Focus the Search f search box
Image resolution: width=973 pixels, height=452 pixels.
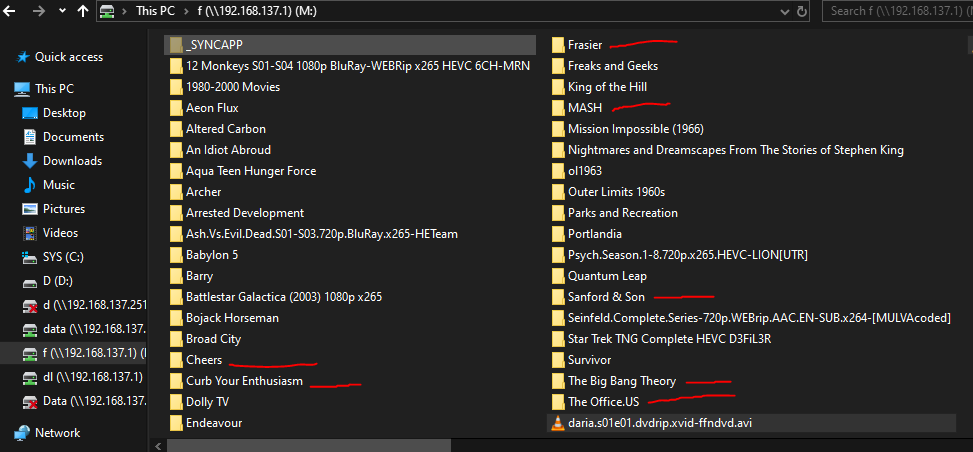[897, 11]
